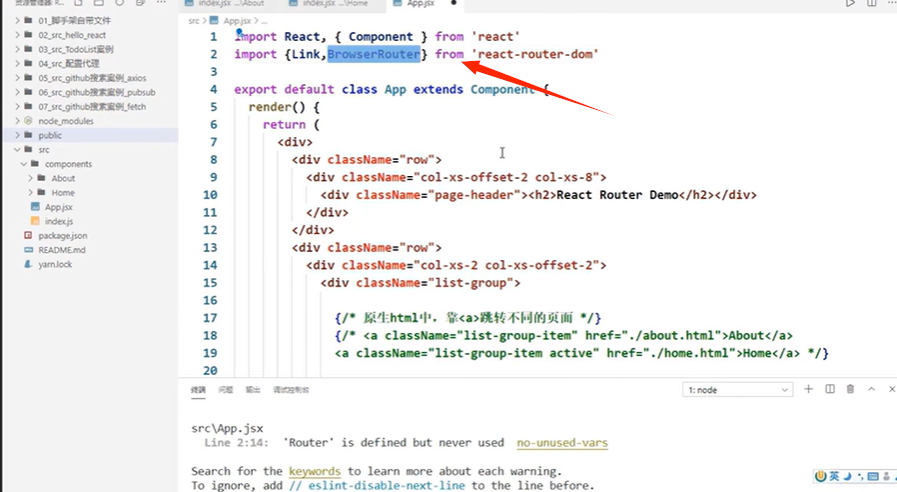Expand the 04_src_配置代理 folder chevron
The width and height of the screenshot is (897, 492).
click(x=17, y=64)
